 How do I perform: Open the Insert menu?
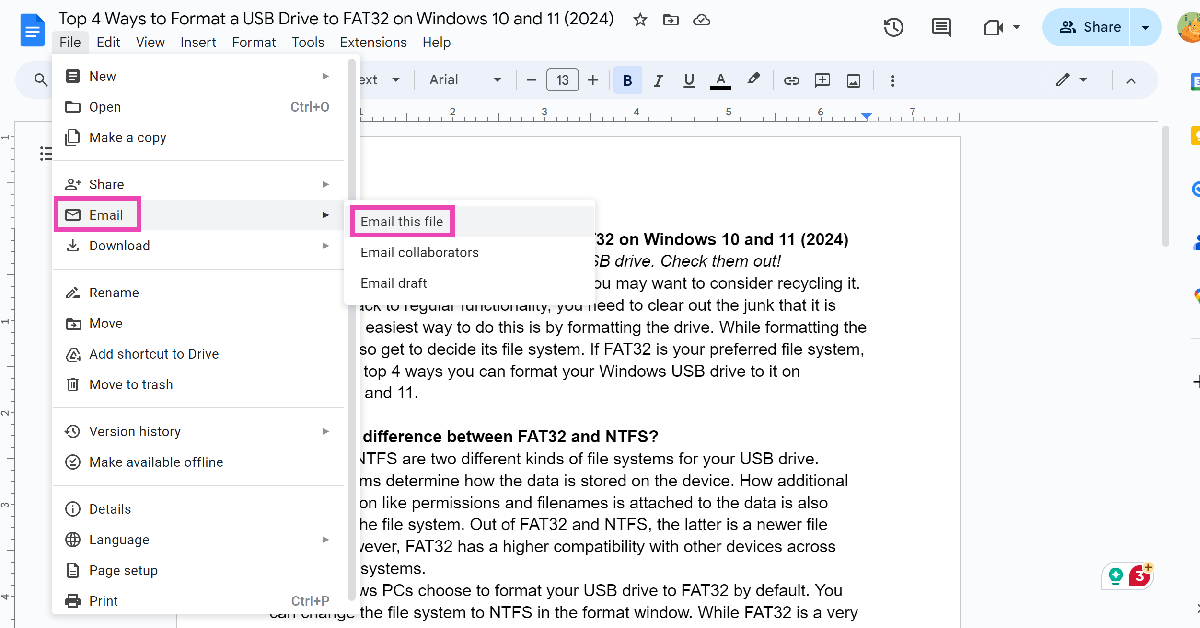coord(198,42)
